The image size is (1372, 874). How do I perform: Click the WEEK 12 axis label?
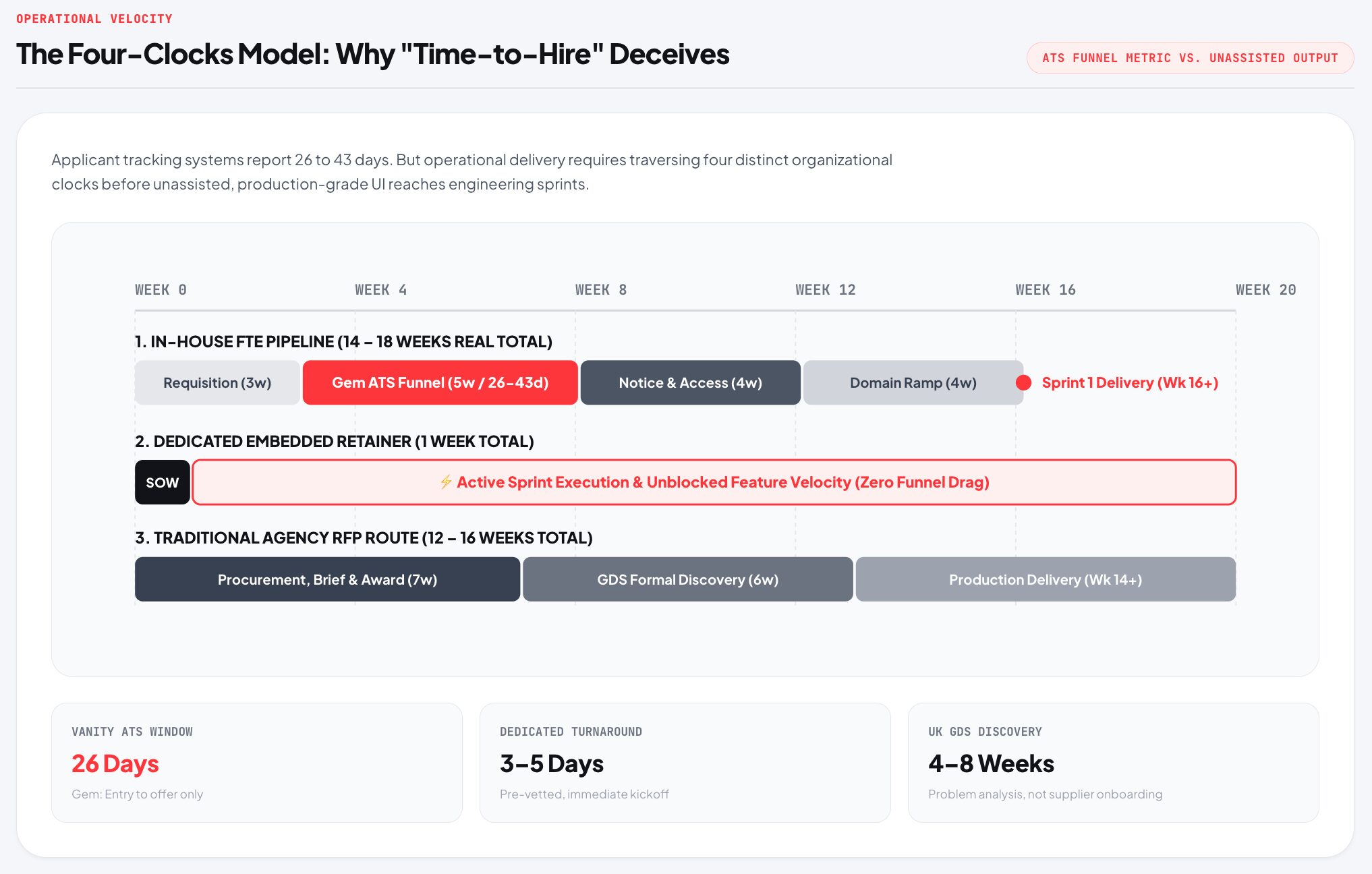[826, 290]
